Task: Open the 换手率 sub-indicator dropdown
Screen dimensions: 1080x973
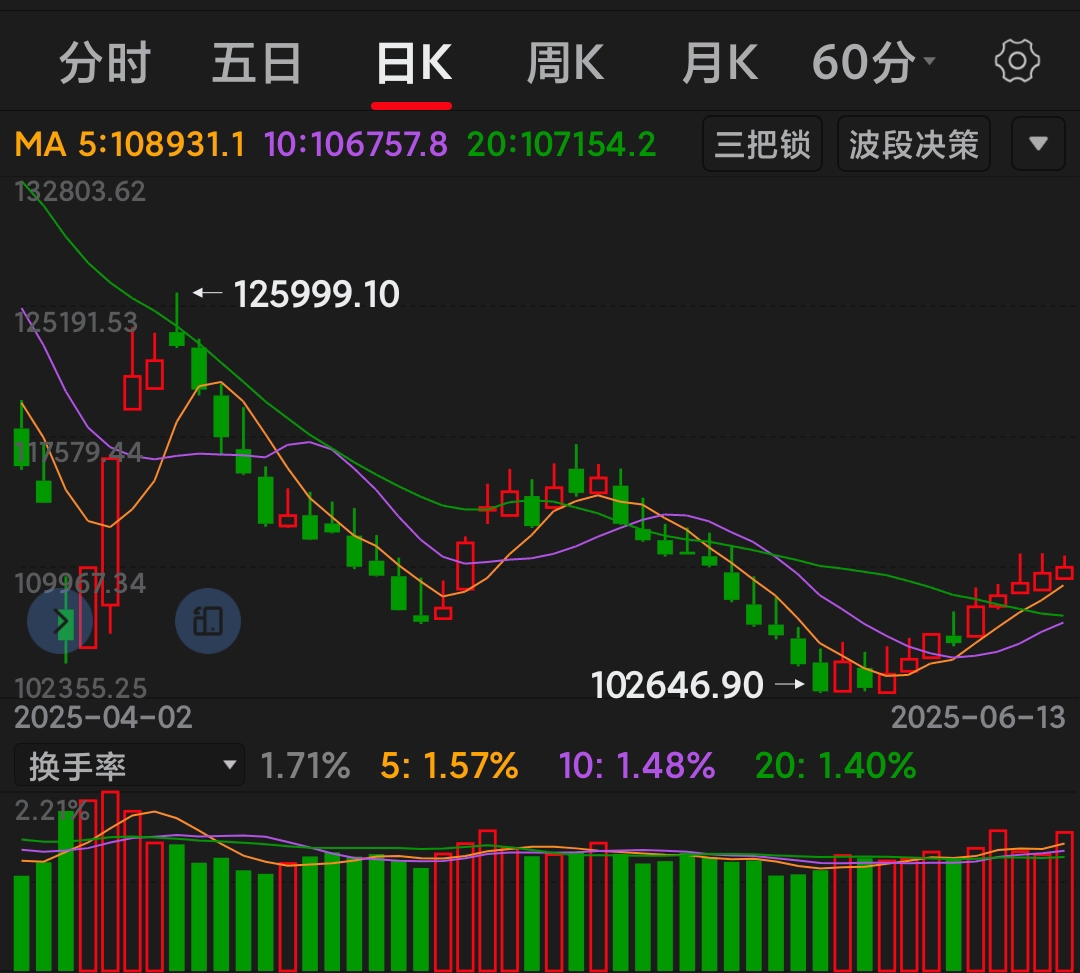Action: (129, 765)
